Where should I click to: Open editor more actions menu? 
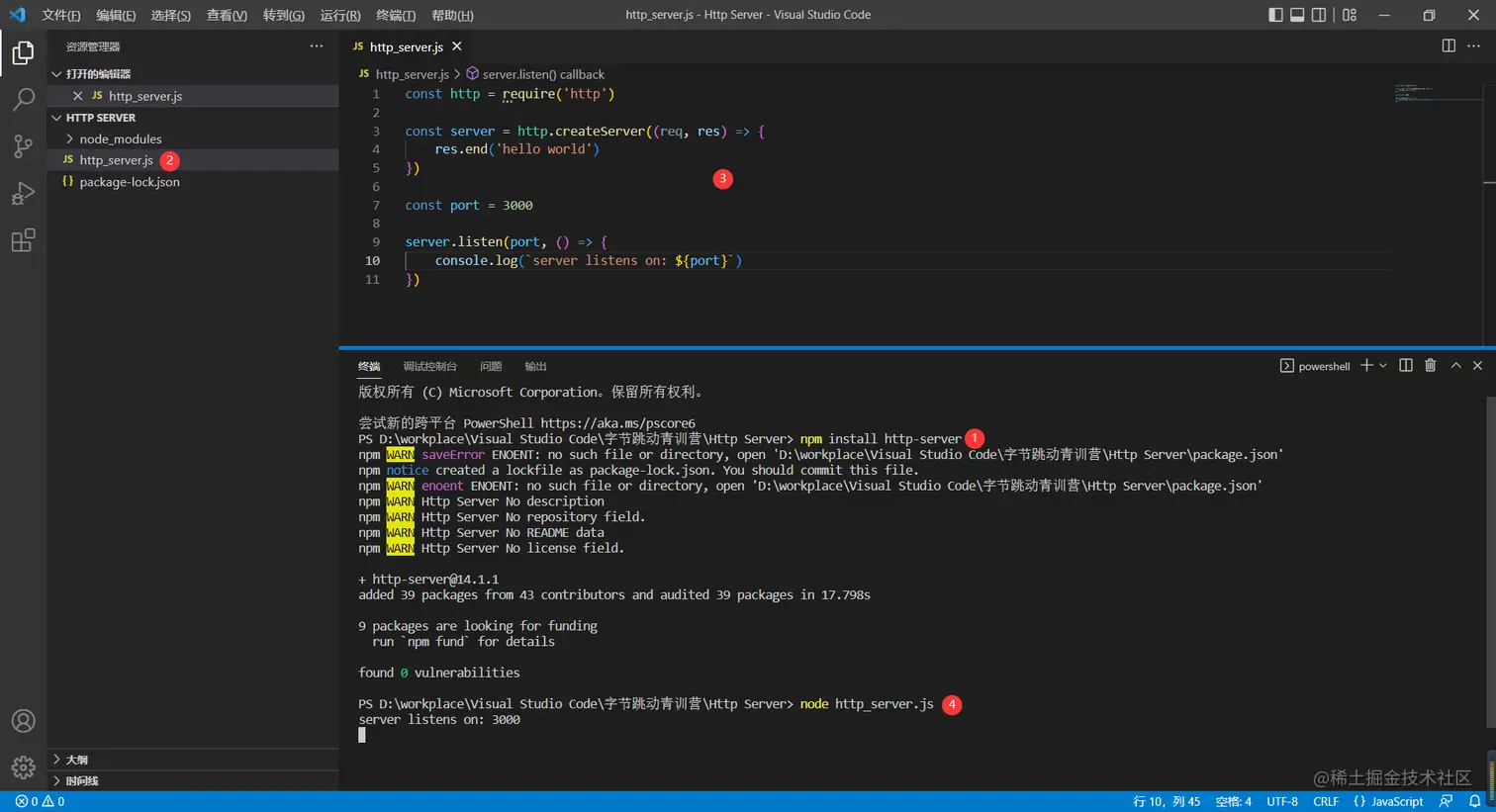1474,45
